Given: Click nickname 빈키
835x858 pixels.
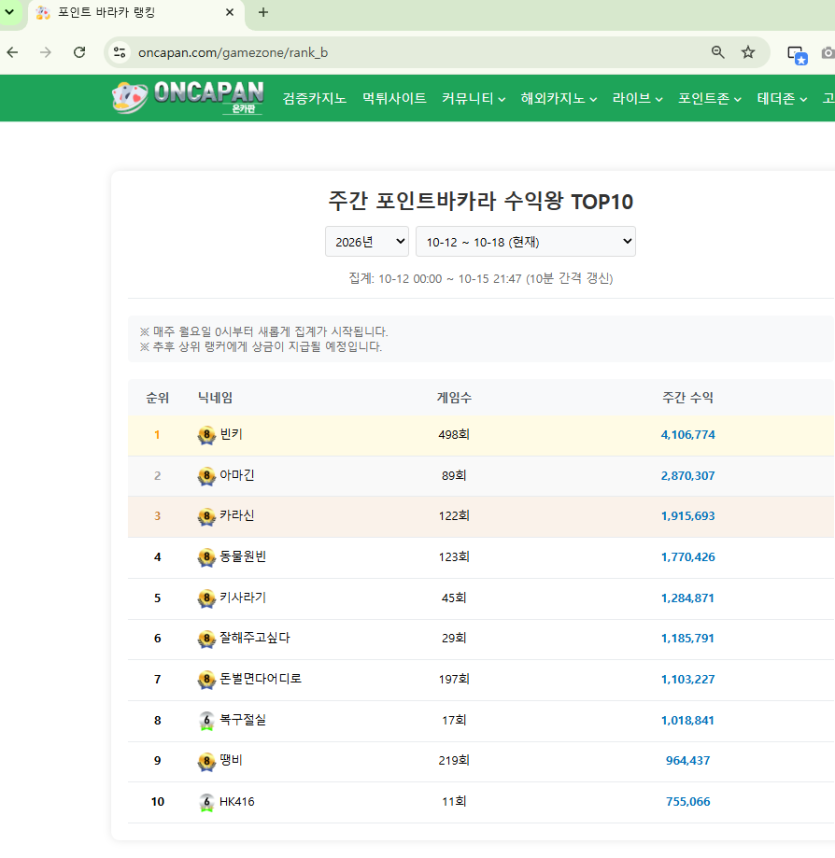Looking at the screenshot, I should click(231, 434).
